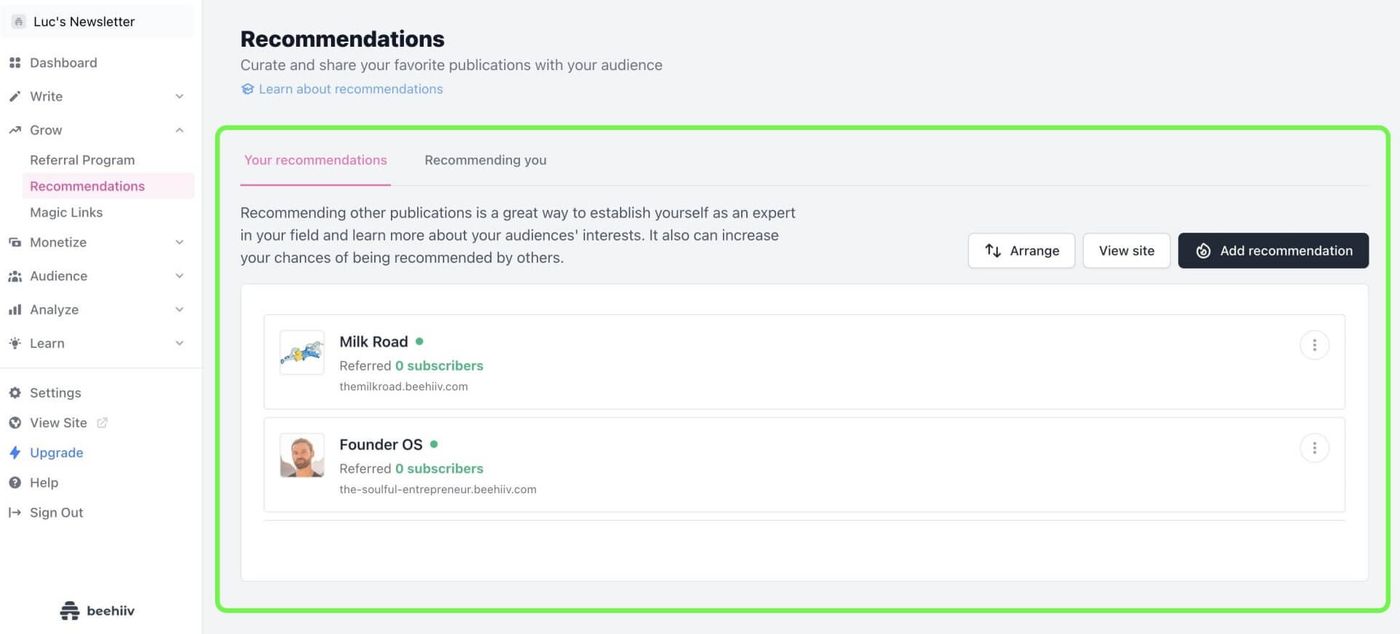Click the Upgrade lightning bolt icon
The image size is (1400, 634).
point(15,453)
